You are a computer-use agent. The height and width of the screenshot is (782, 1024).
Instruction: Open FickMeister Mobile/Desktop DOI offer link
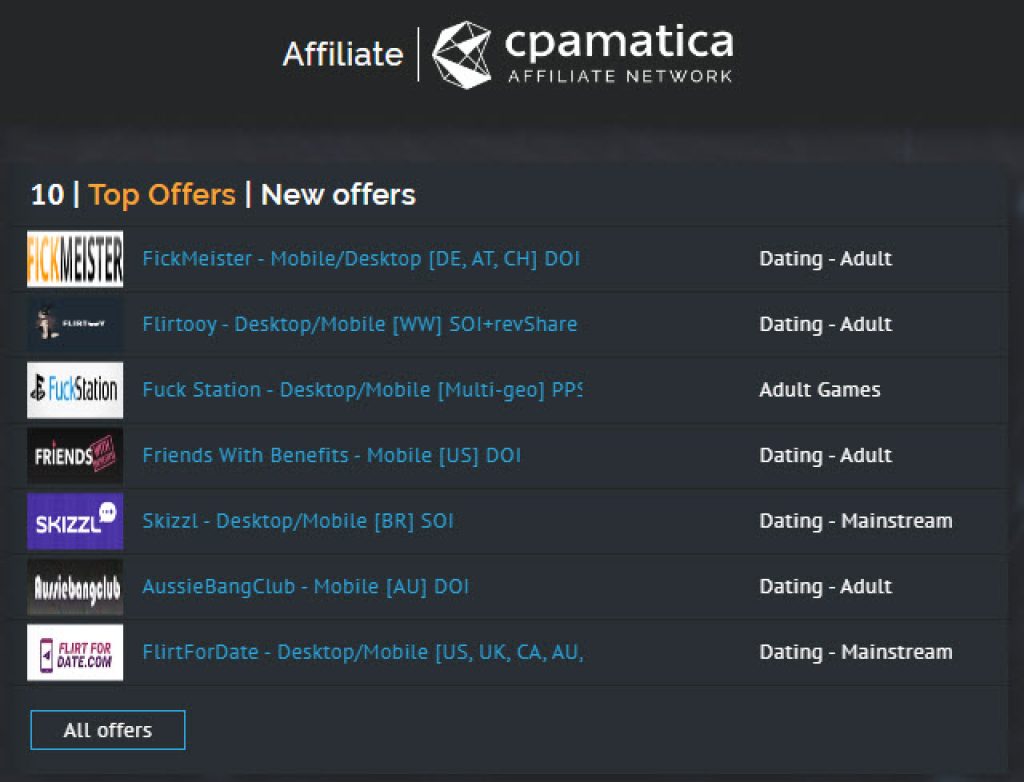tap(361, 259)
